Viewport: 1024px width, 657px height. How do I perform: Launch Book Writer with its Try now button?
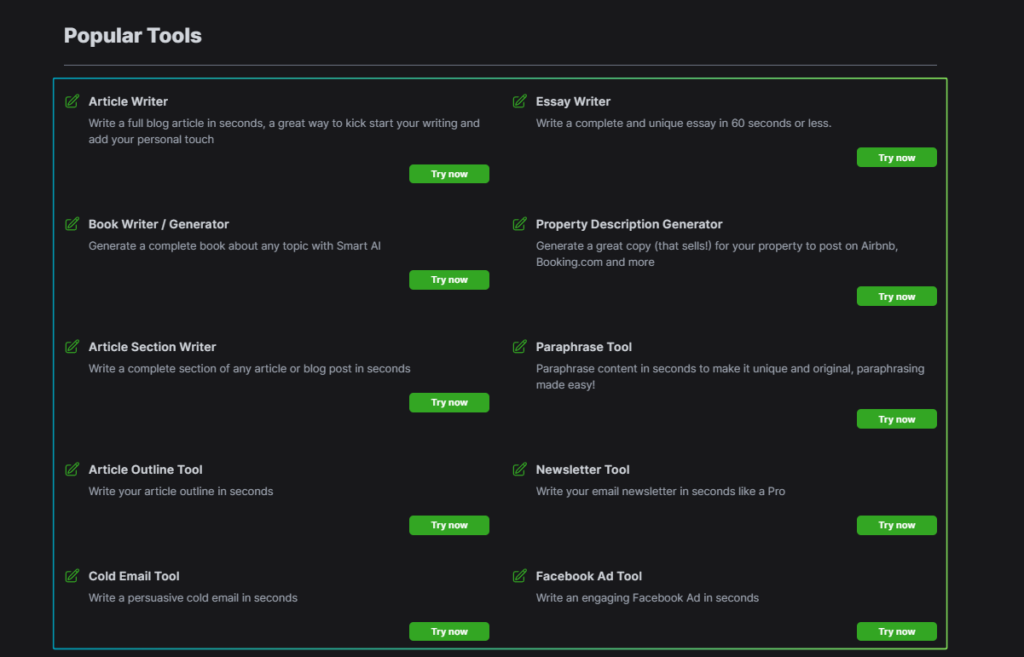click(x=449, y=280)
